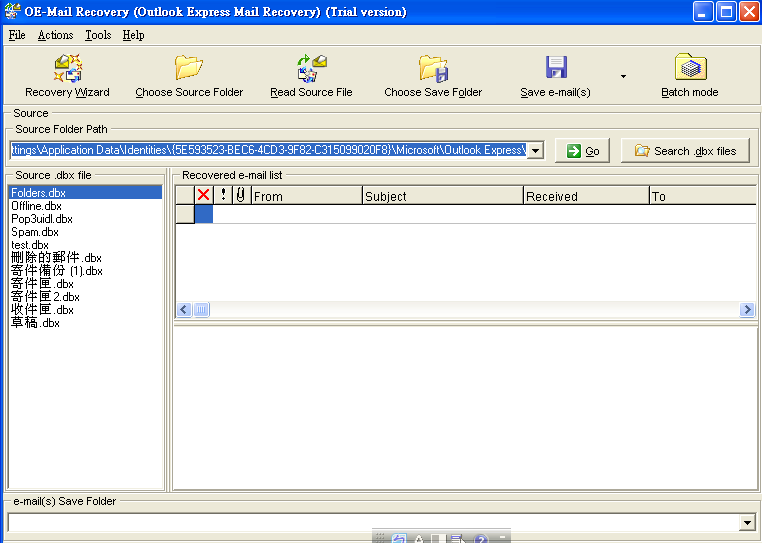Expand the Save e-mail(s) dropdown arrow

pos(623,76)
